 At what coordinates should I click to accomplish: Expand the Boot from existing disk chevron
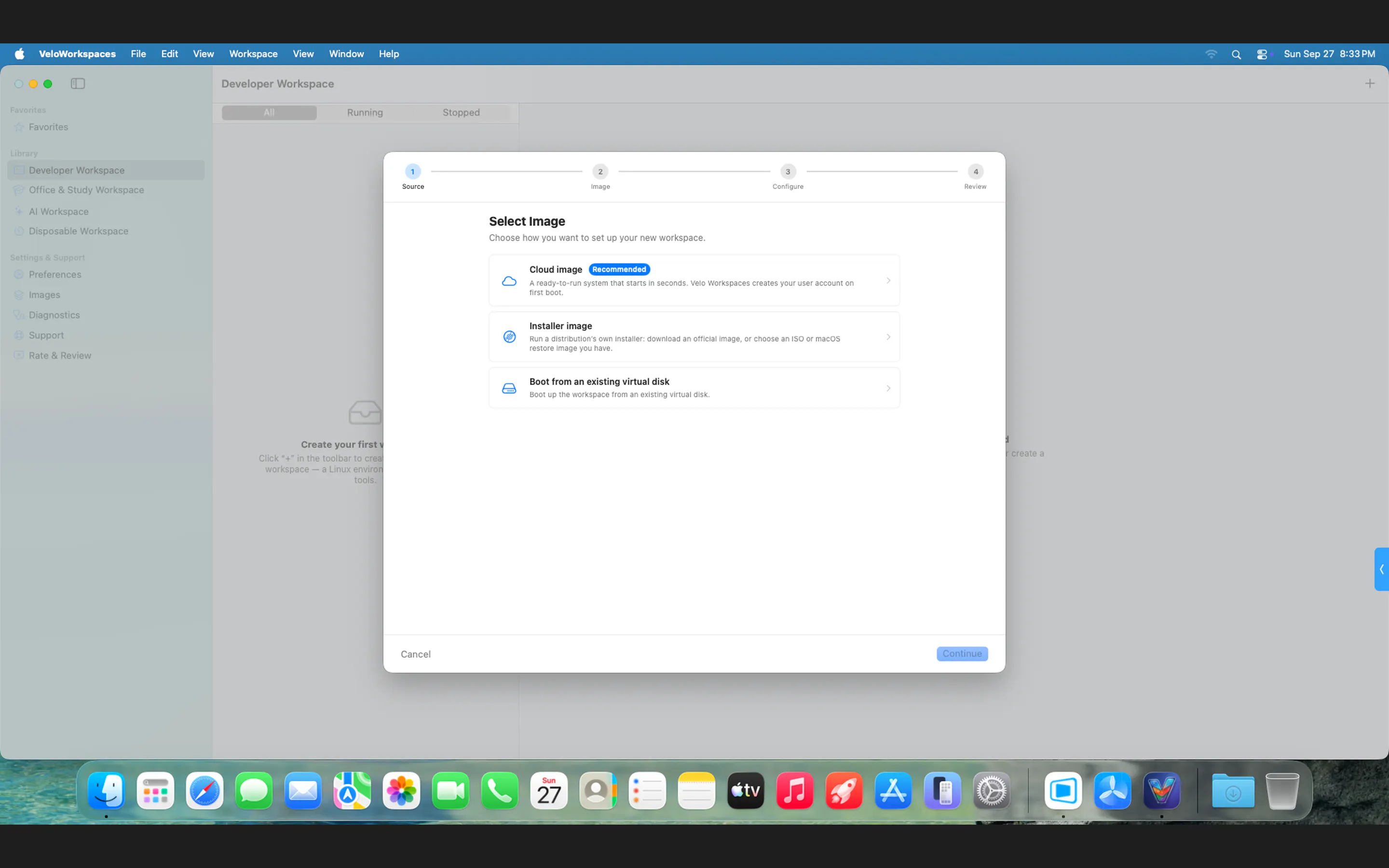pos(888,389)
